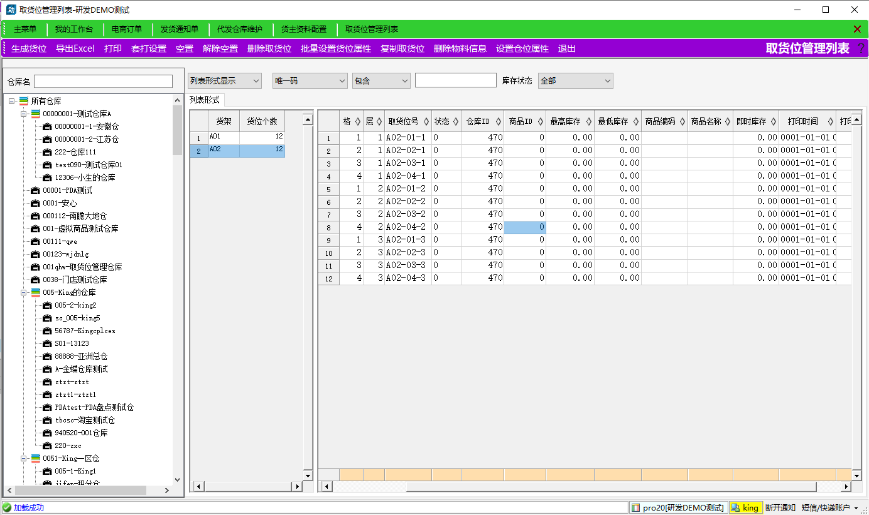
Task: Click the 0001-安心 warehouse icon
Action: [35, 203]
